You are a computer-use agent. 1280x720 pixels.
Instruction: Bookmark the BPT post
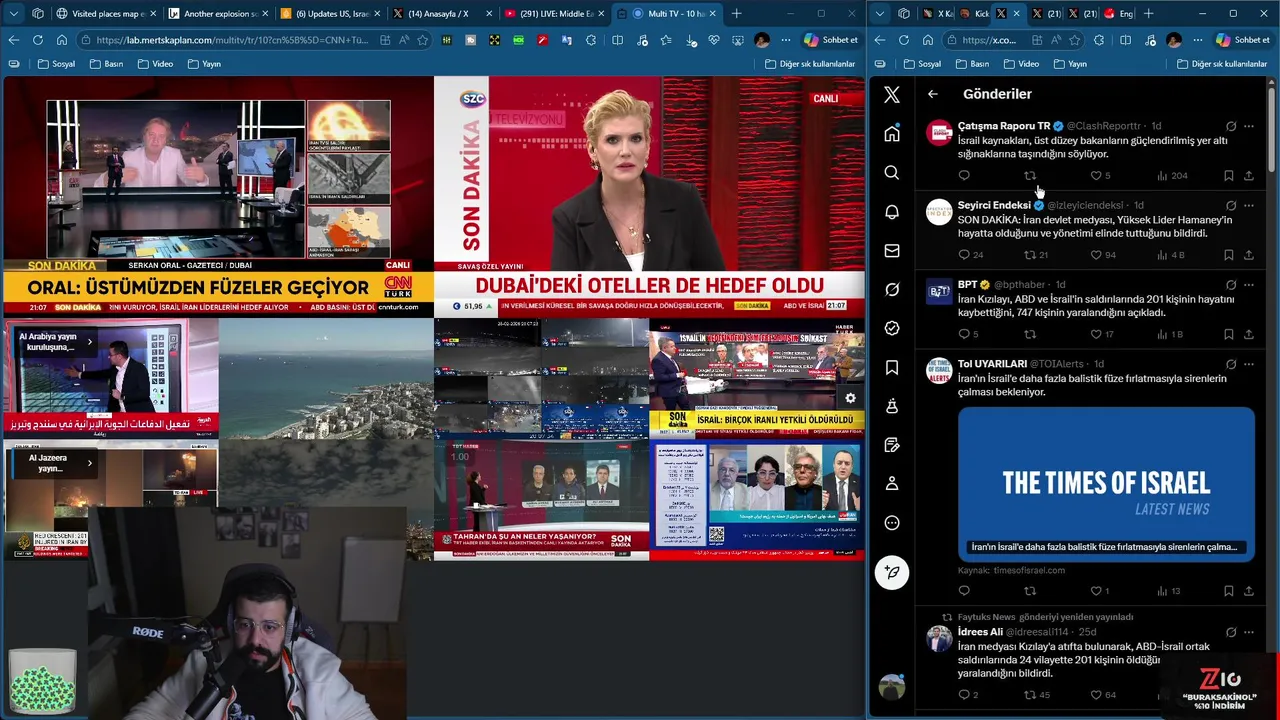point(1228,334)
